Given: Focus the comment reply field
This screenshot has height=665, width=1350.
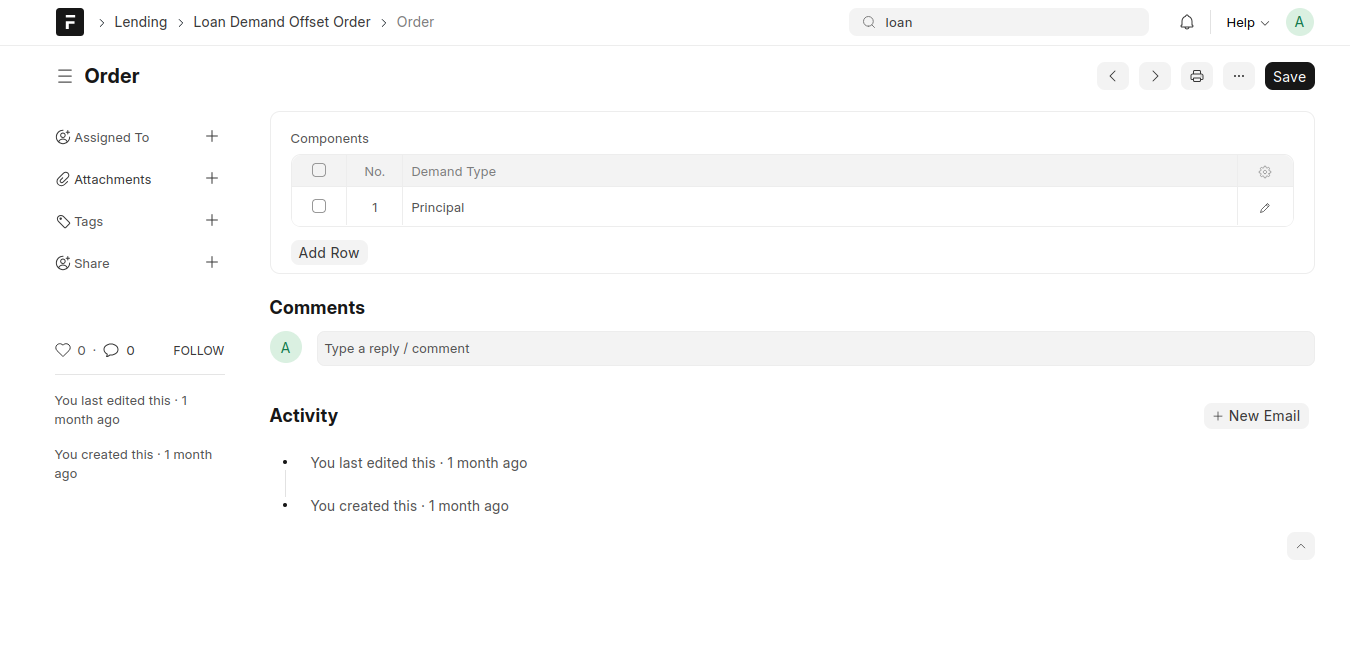Looking at the screenshot, I should [x=816, y=349].
